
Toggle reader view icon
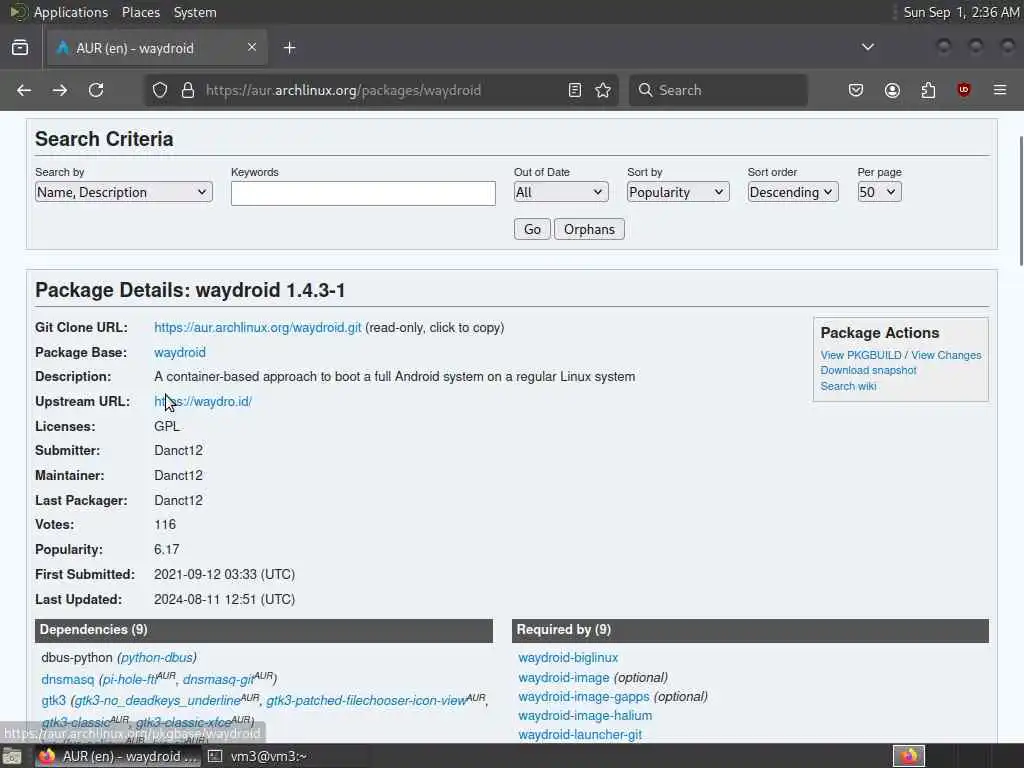point(575,90)
